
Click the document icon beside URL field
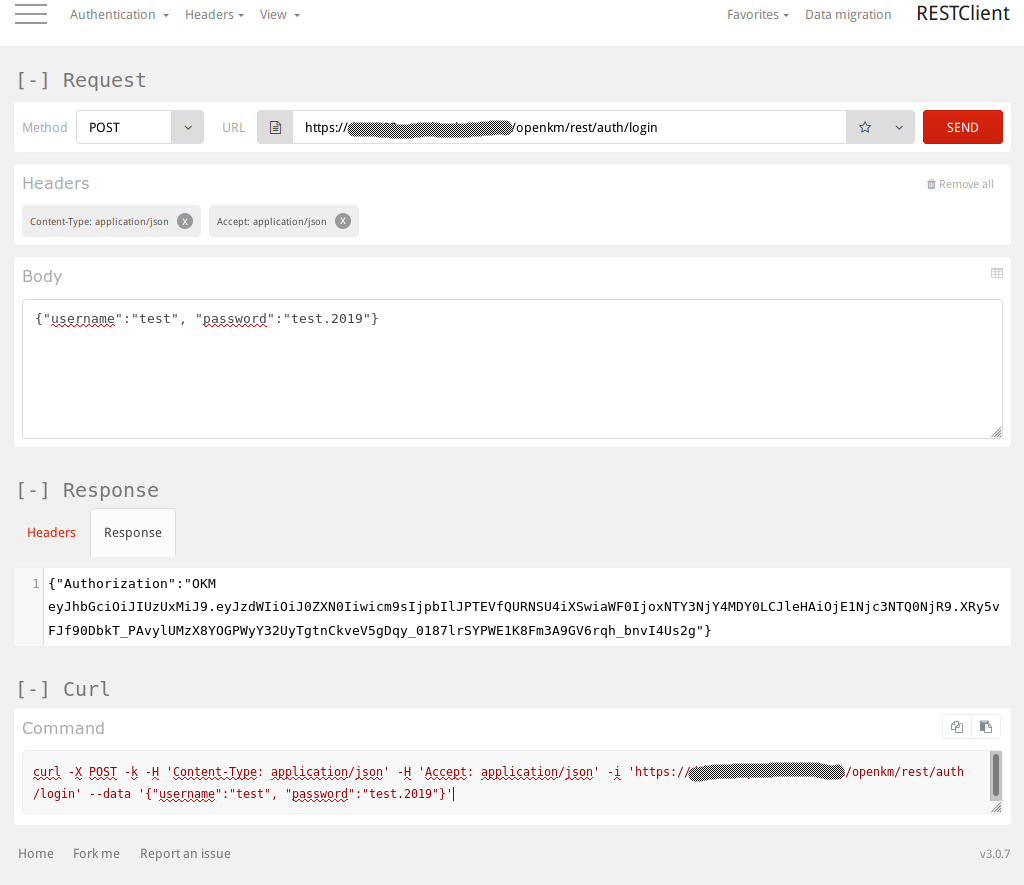point(275,128)
